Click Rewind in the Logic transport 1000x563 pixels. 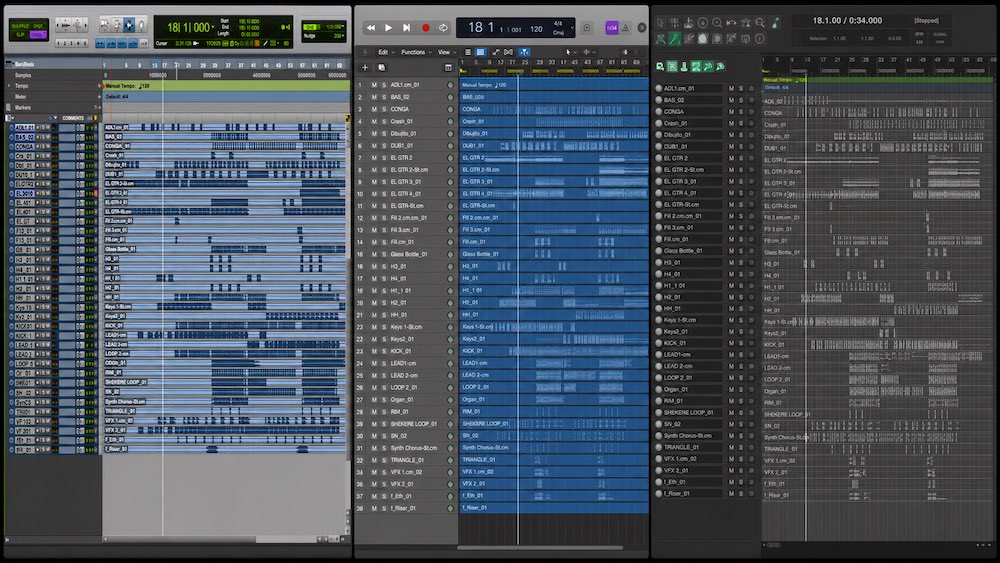tap(371, 27)
